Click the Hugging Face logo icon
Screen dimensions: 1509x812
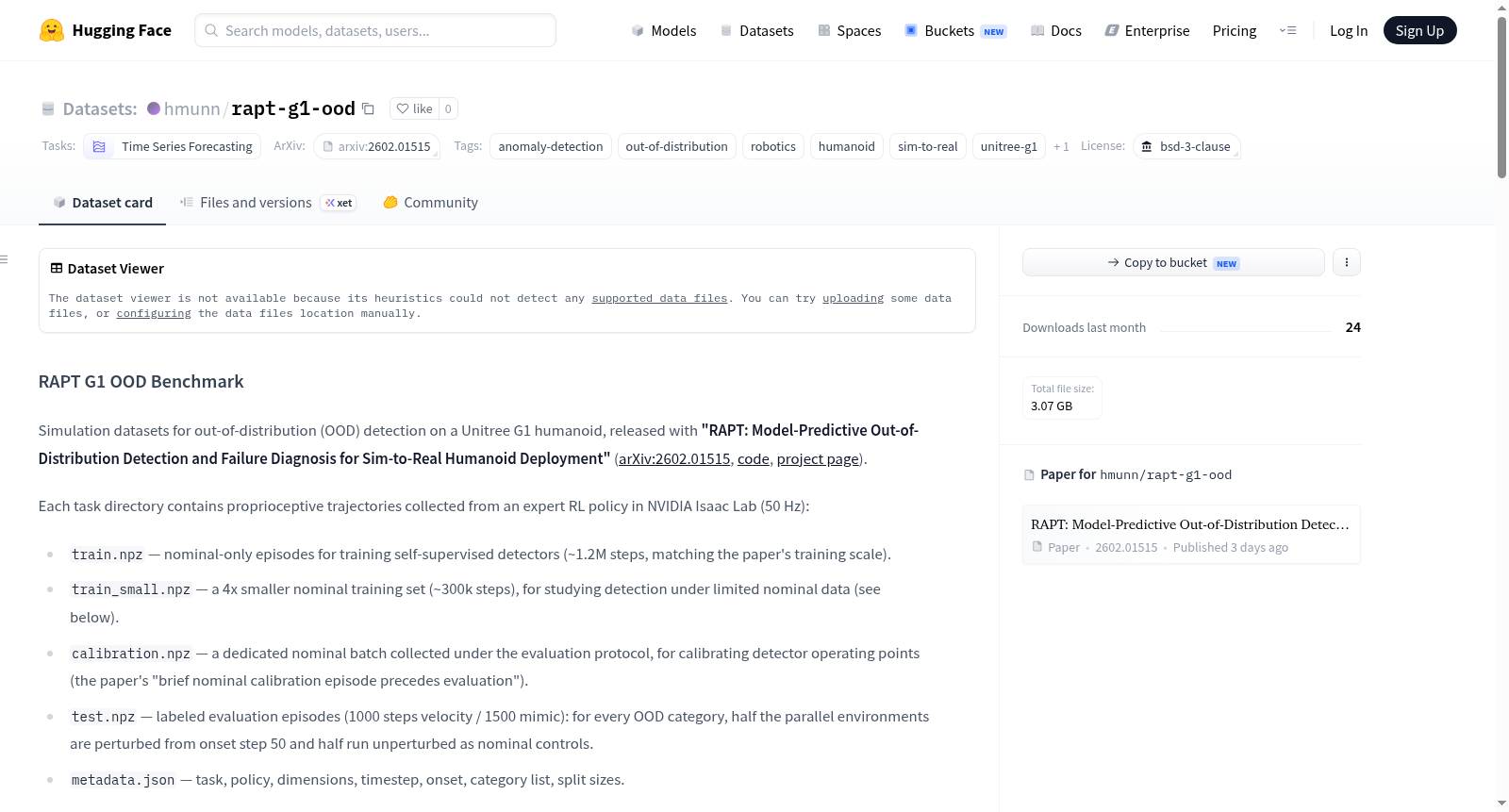pos(52,30)
